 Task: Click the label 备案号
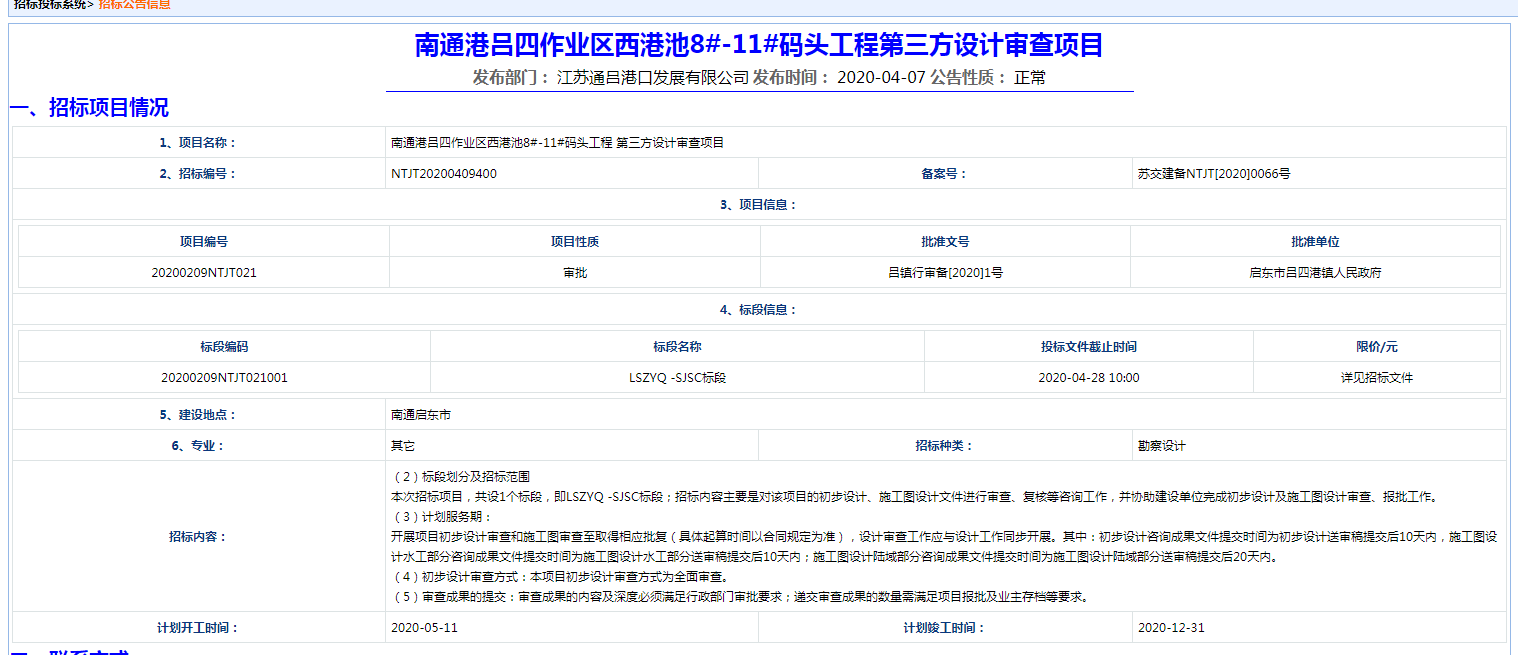point(944,174)
